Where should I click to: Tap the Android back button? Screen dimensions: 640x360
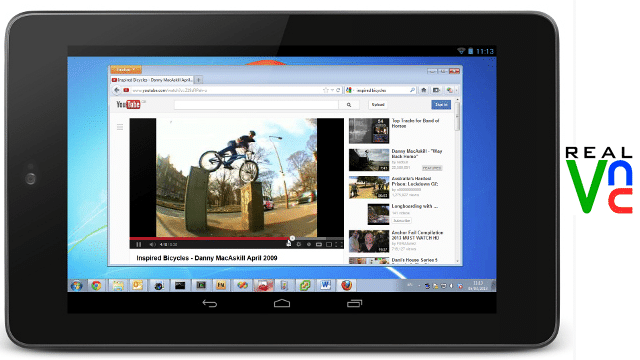(210, 303)
